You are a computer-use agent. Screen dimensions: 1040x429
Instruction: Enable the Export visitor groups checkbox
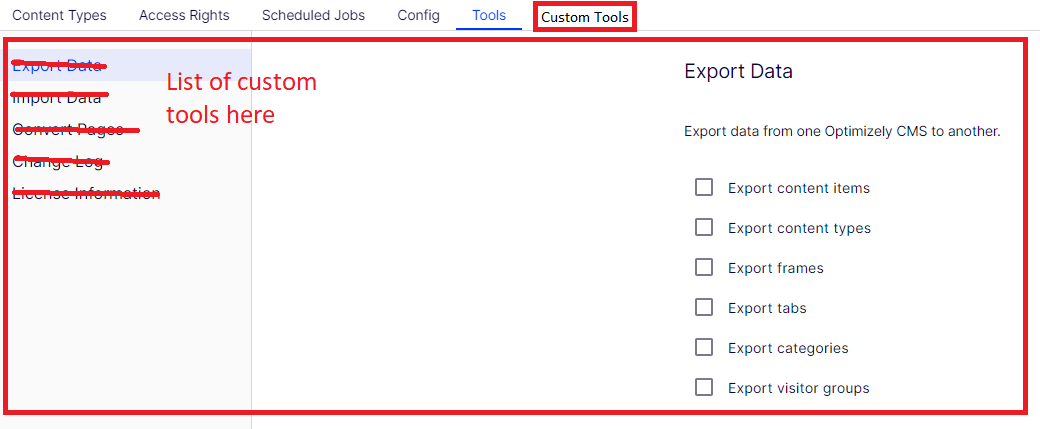704,387
